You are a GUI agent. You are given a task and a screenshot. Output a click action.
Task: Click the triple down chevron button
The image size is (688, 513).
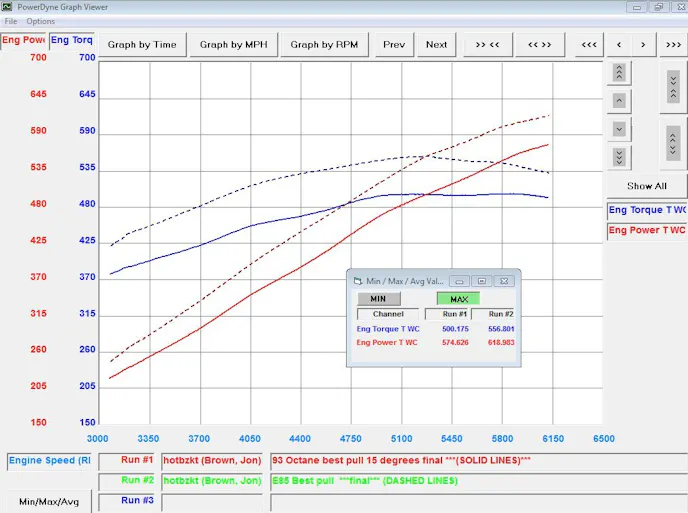[x=620, y=157]
